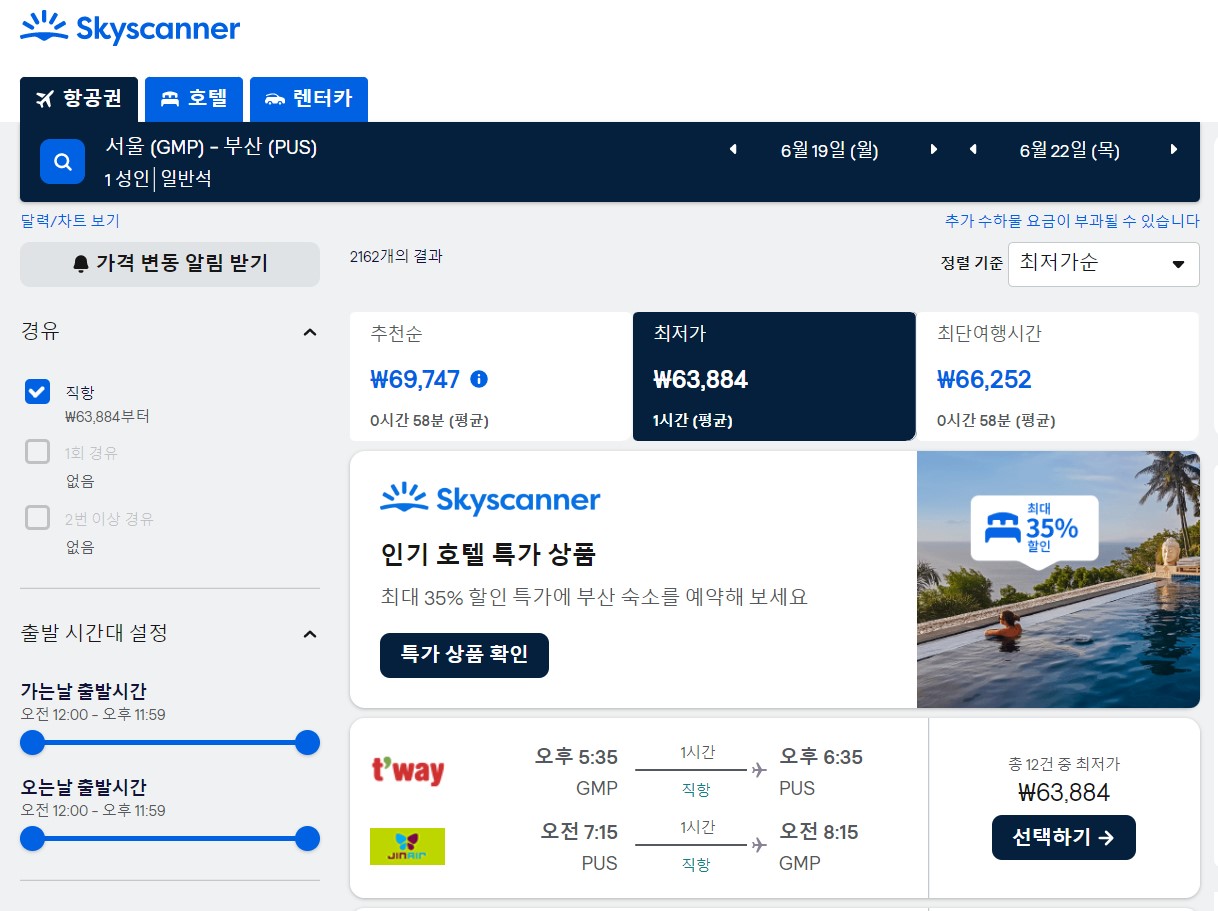Image resolution: width=1218 pixels, height=911 pixels.
Task: Enable the 1회 경유 checkbox
Action: [37, 451]
